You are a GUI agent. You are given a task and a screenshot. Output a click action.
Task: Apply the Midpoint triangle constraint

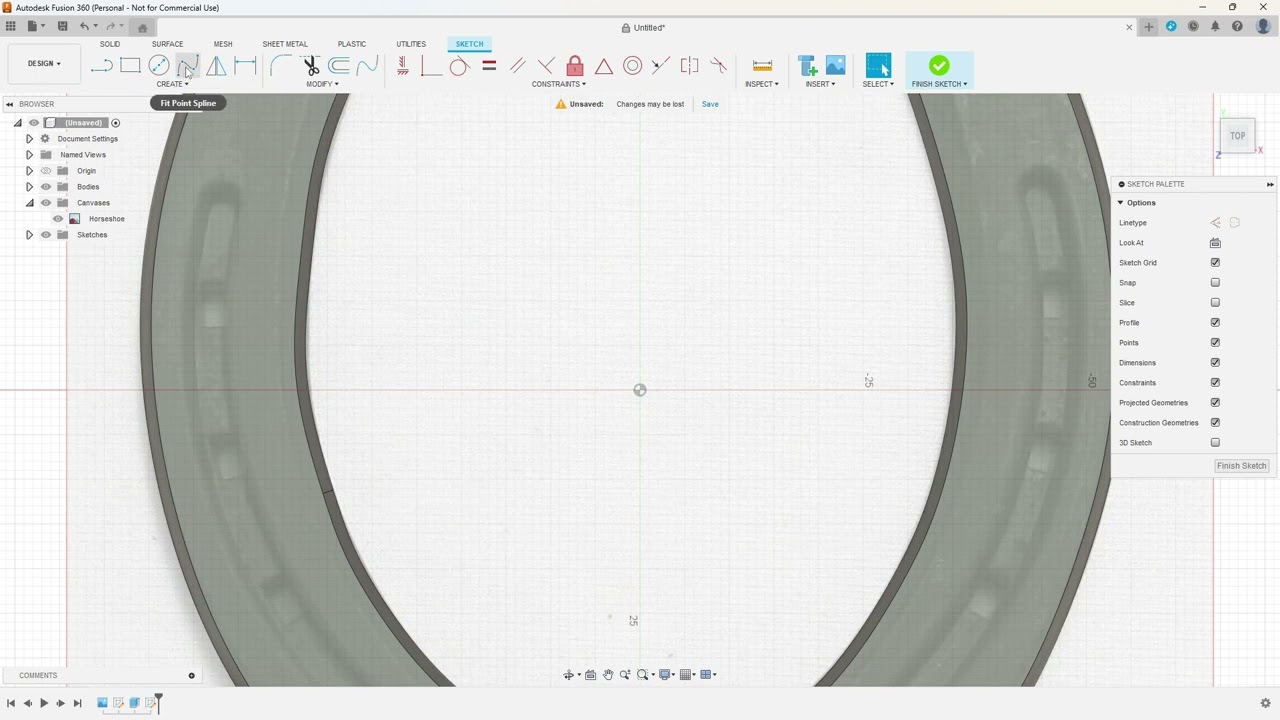(x=604, y=66)
